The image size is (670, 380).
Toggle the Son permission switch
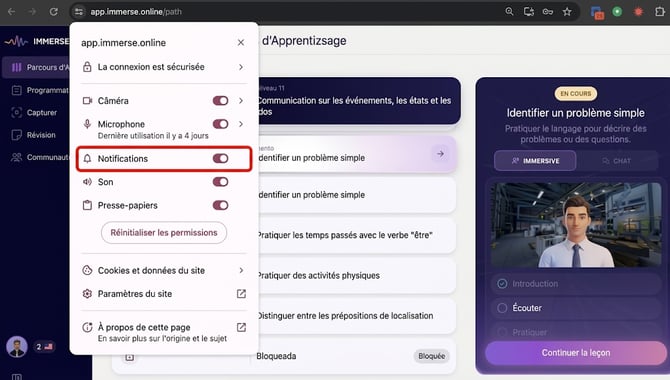pos(220,182)
